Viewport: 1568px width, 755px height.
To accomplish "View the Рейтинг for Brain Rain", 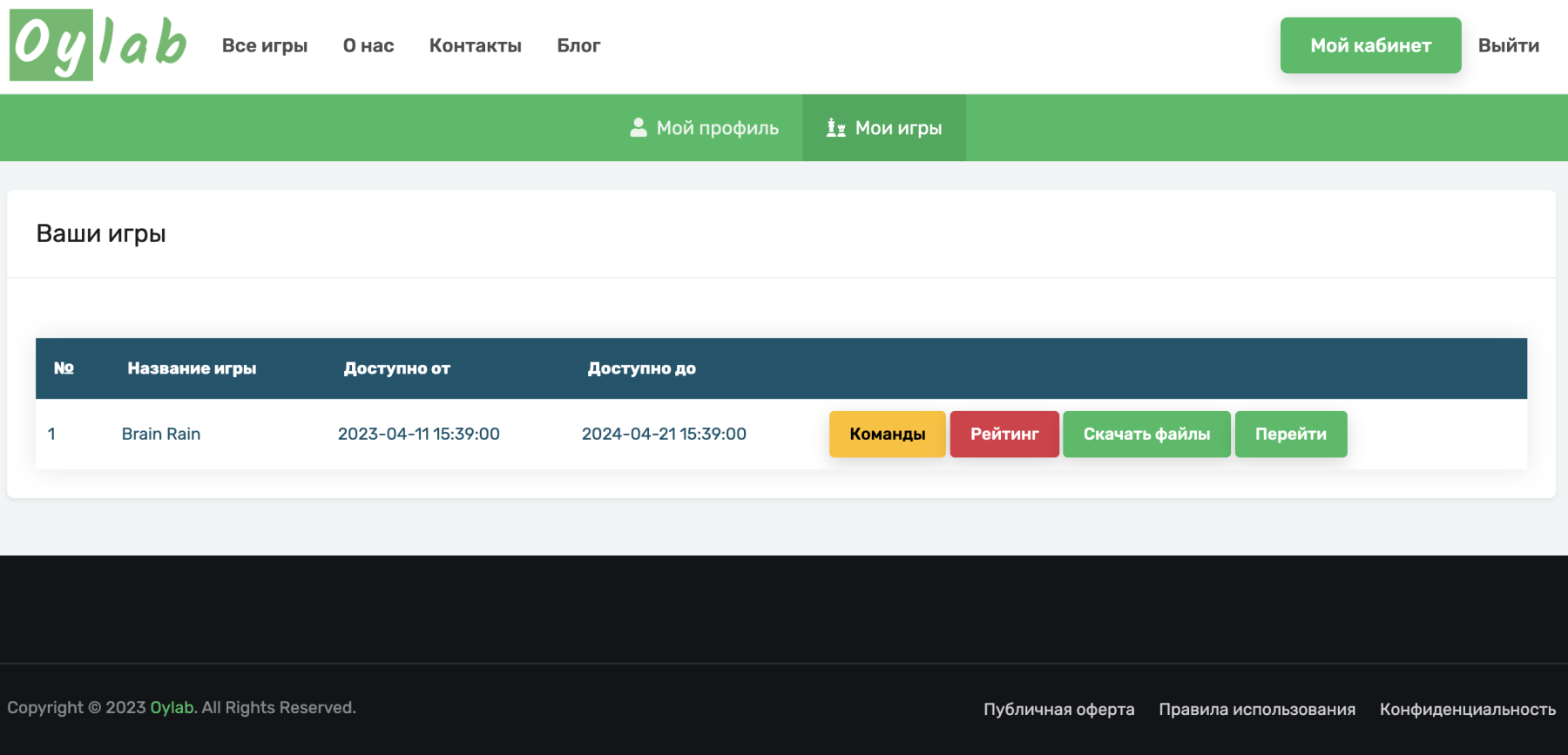I will click(x=1004, y=434).
